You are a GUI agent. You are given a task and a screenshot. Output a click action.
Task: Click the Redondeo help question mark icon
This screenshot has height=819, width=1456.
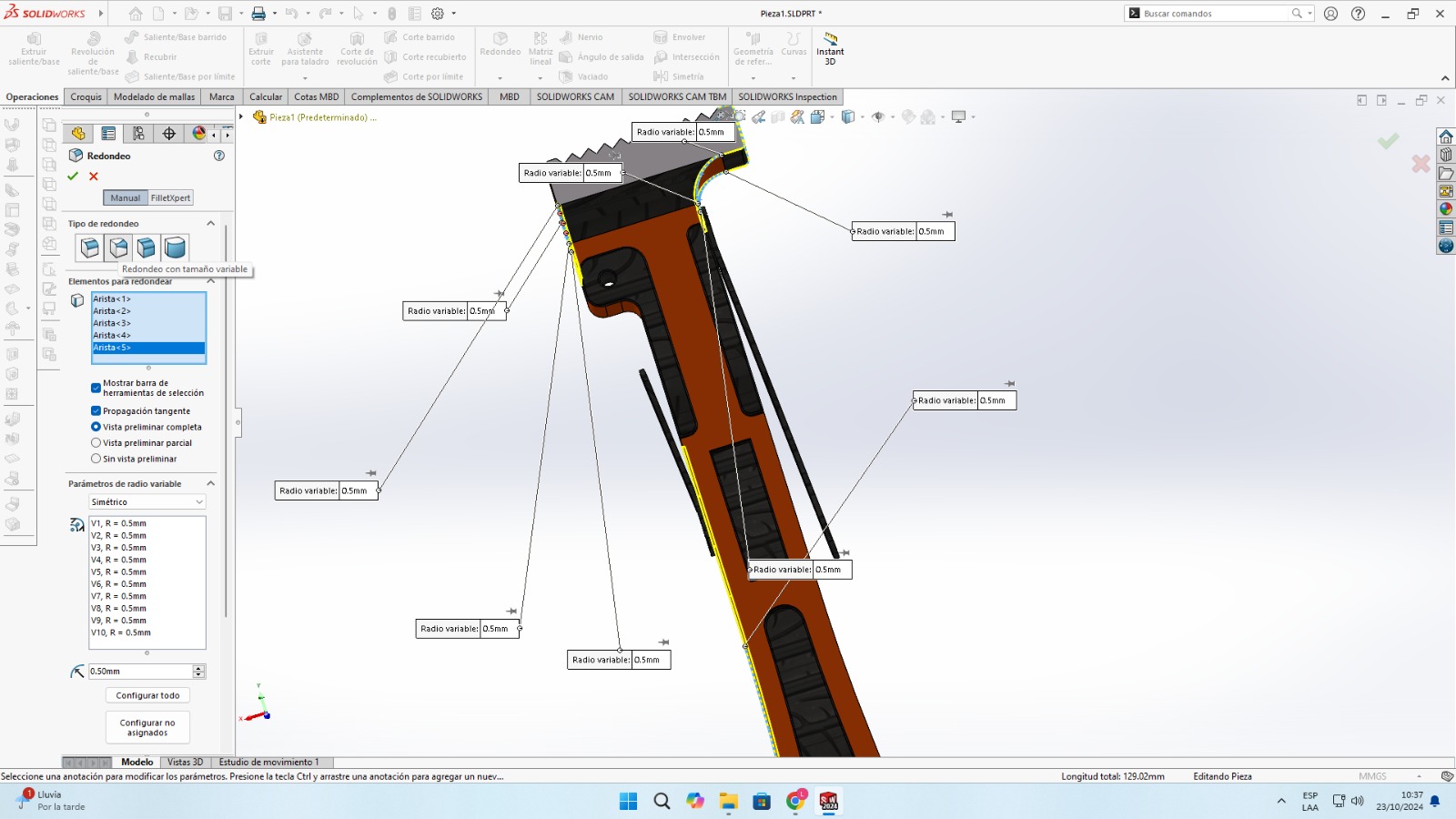[x=218, y=156]
